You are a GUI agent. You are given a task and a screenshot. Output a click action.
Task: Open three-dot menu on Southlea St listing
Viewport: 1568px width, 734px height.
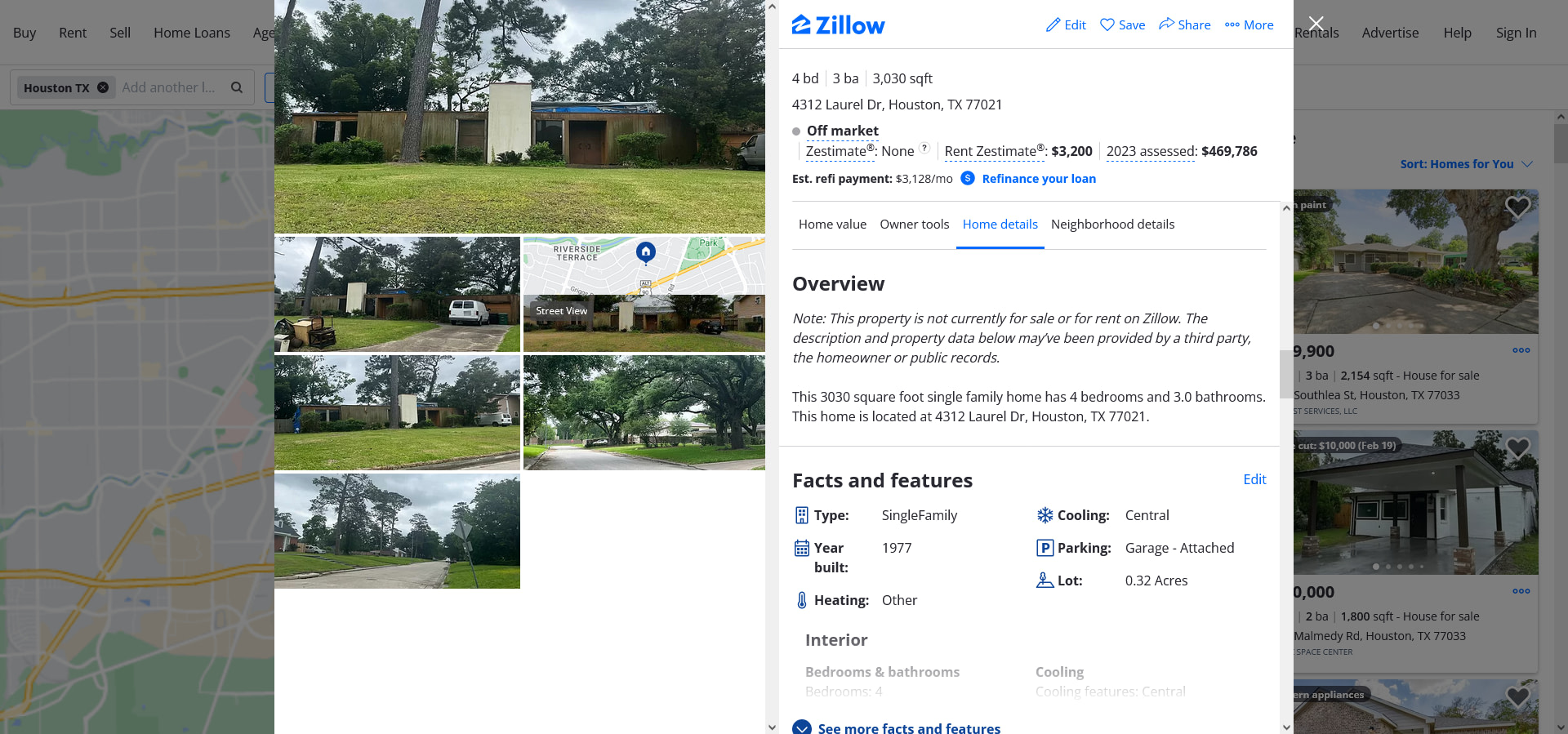click(x=1521, y=350)
